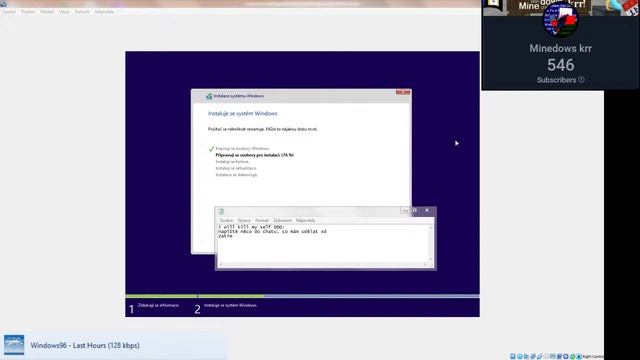Open VirtualBox Zařízení menu
Image resolution: width=640 pixels, height=360 pixels.
pos(82,12)
